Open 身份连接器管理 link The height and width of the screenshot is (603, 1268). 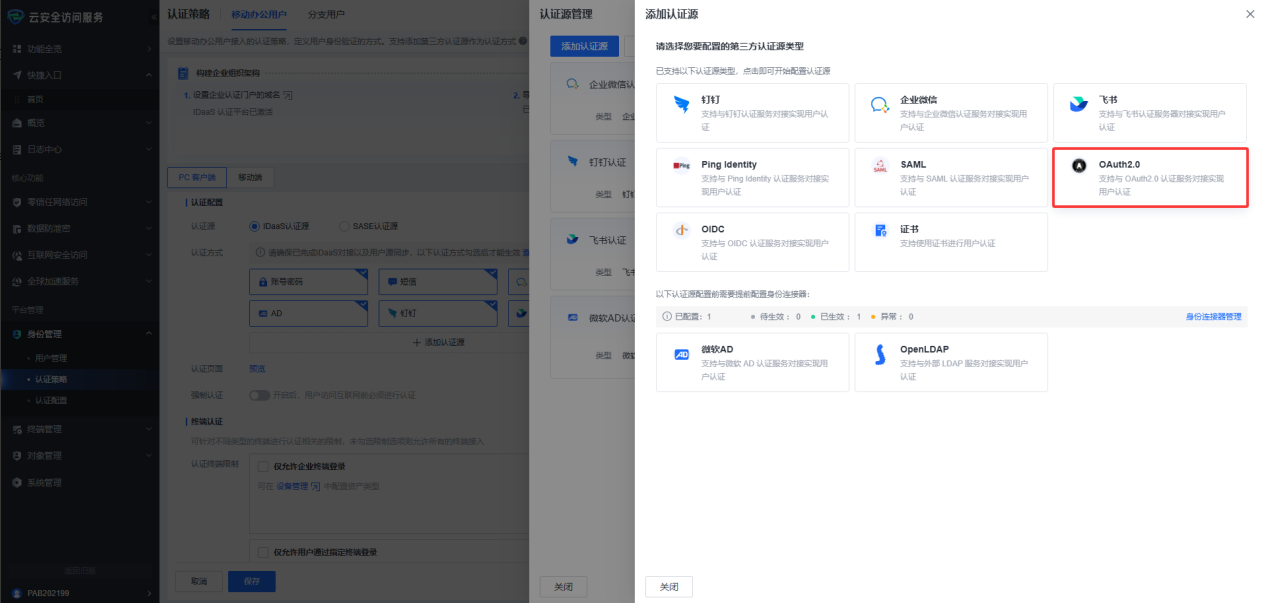click(1213, 317)
